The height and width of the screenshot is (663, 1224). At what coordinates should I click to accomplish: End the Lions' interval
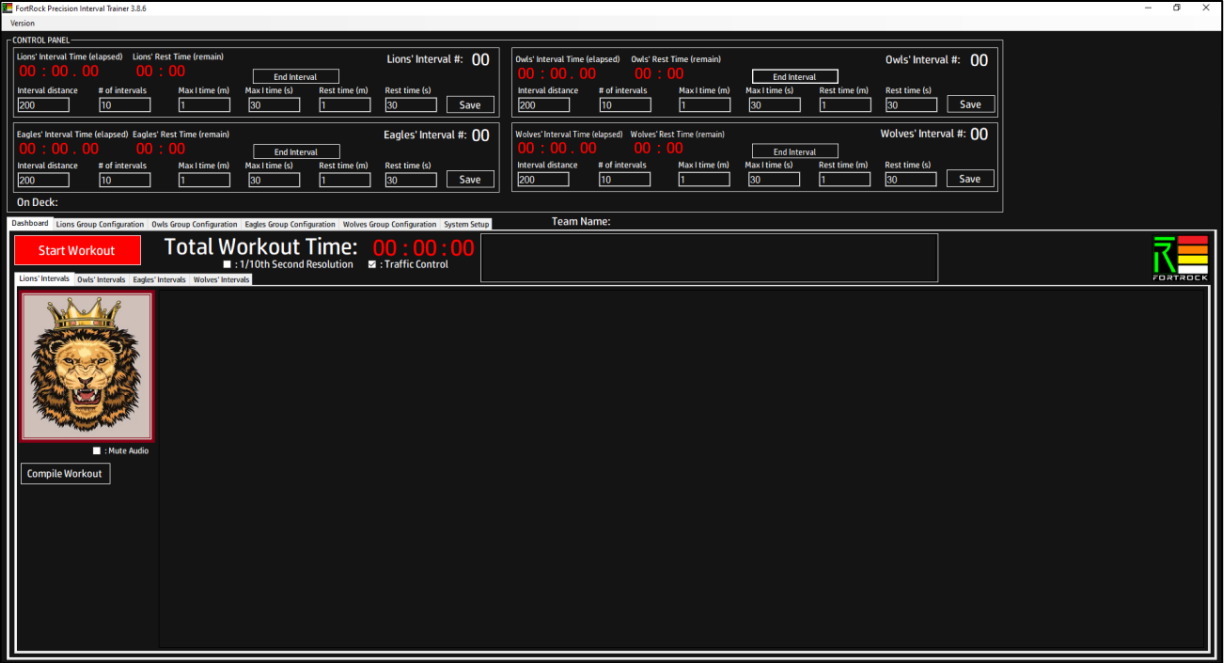(296, 77)
